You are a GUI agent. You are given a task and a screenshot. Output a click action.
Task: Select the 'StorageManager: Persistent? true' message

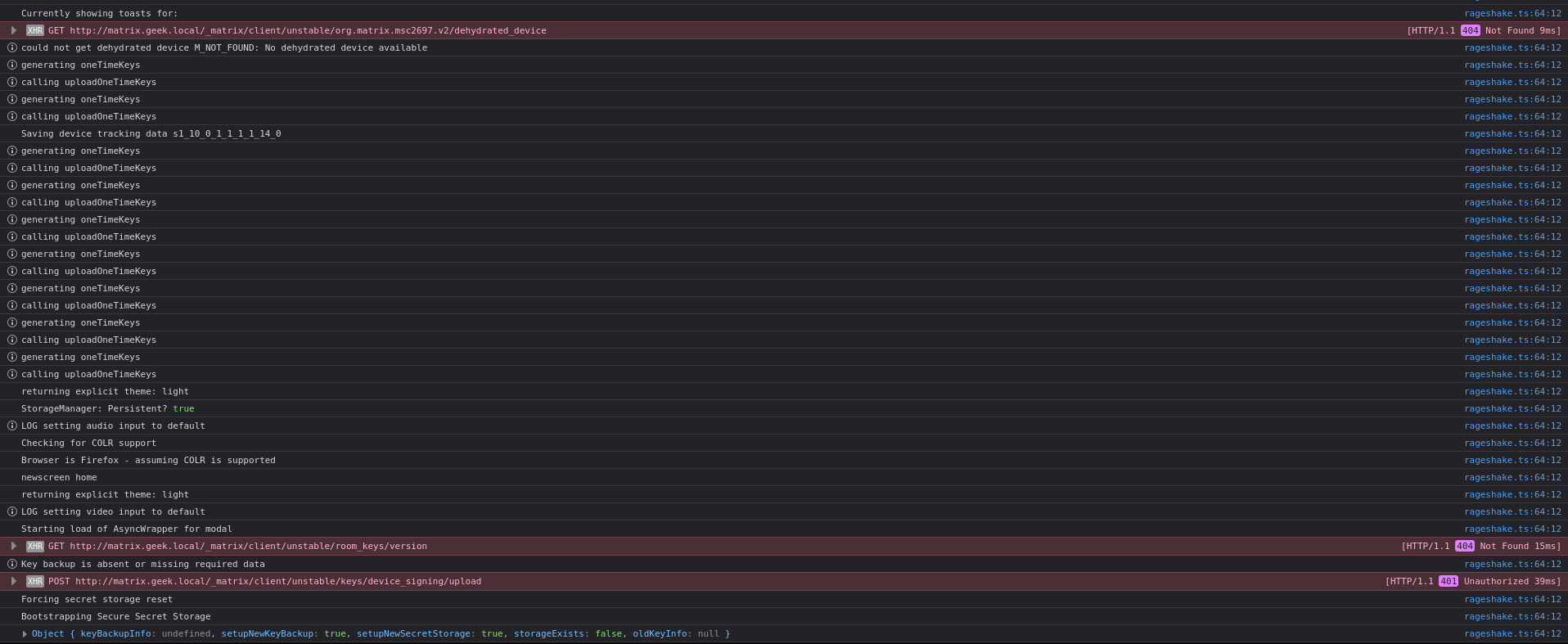[108, 408]
